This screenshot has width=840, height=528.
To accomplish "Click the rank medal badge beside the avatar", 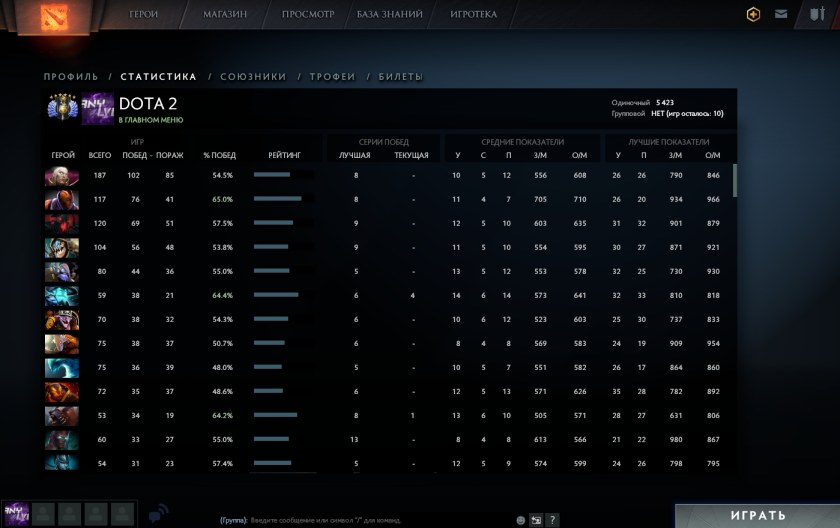I will [62, 107].
